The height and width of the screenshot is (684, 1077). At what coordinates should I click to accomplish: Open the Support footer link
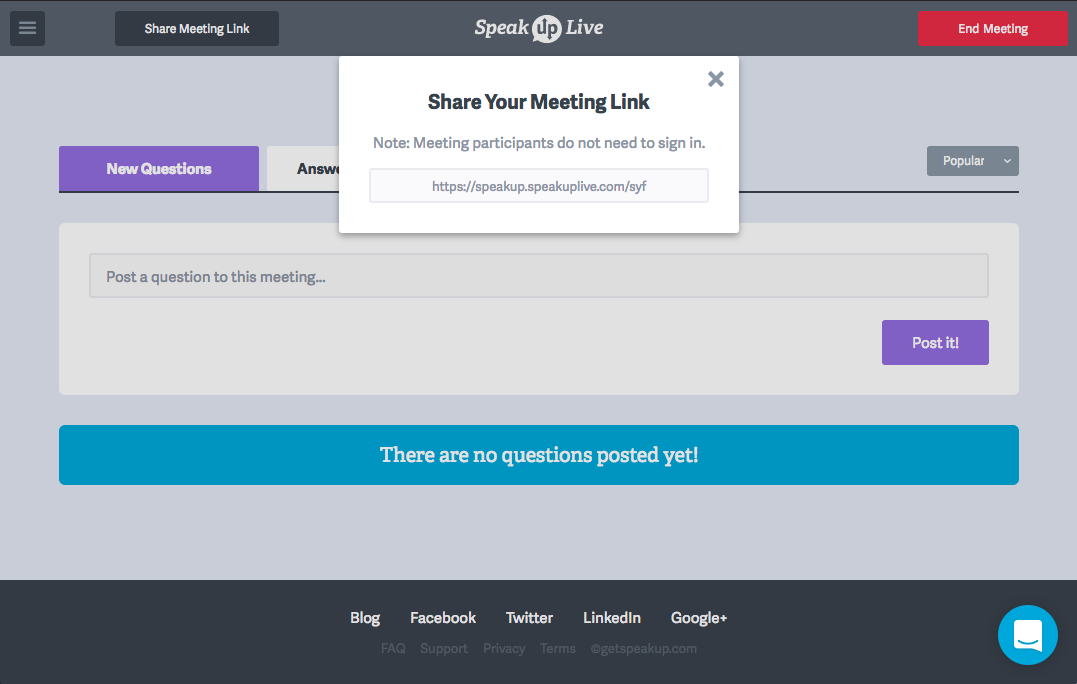click(444, 648)
